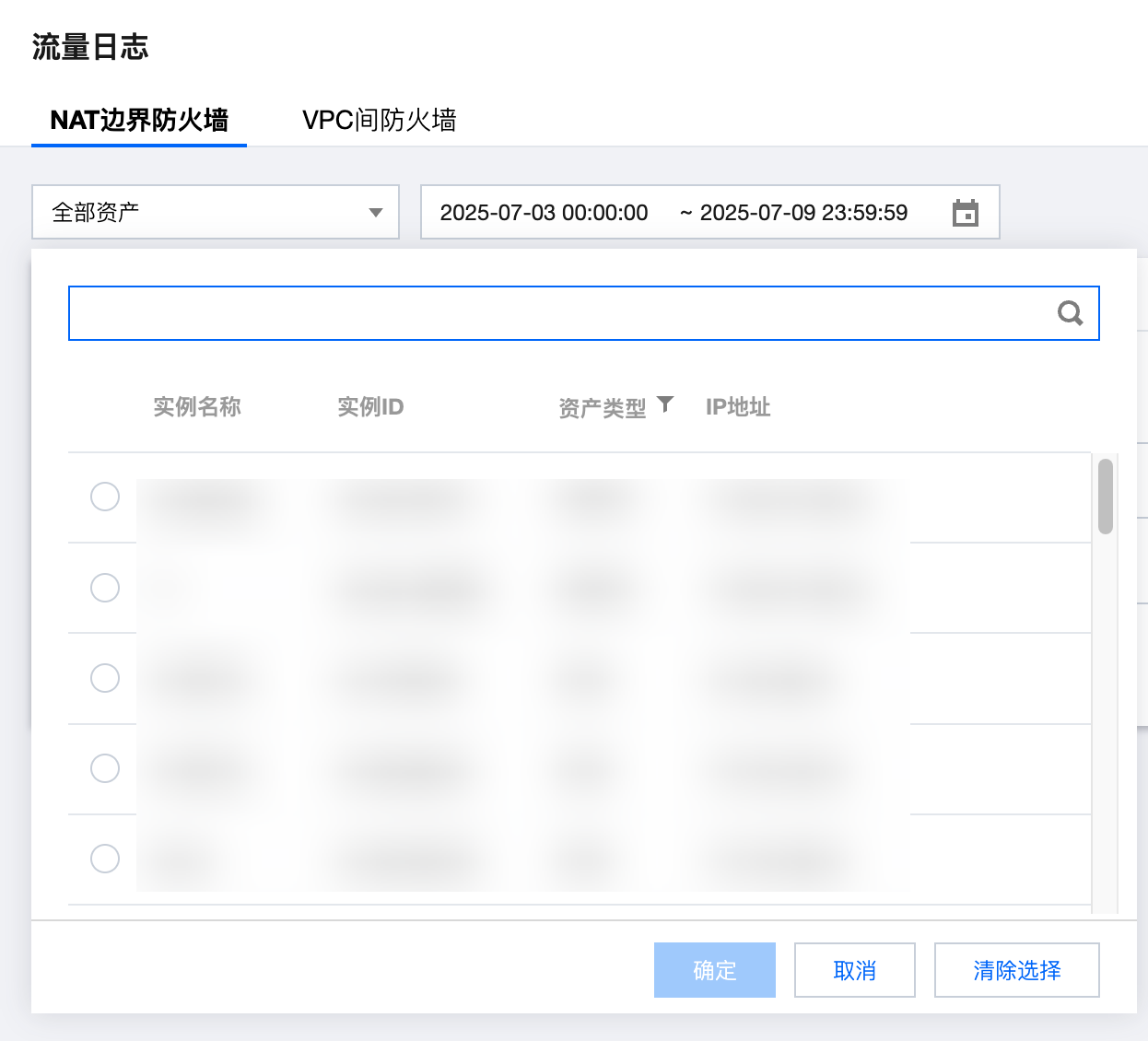This screenshot has width=1148, height=1041.
Task: Select the second row radio button
Action: pos(105,587)
